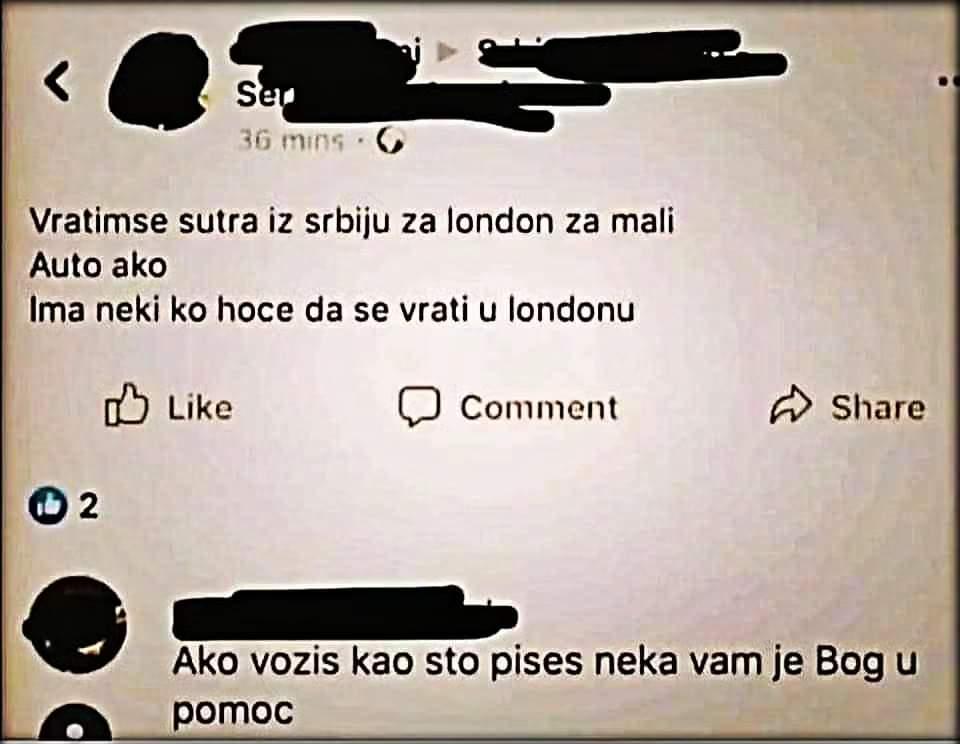Click the triangle arrow between author and group

click(449, 53)
